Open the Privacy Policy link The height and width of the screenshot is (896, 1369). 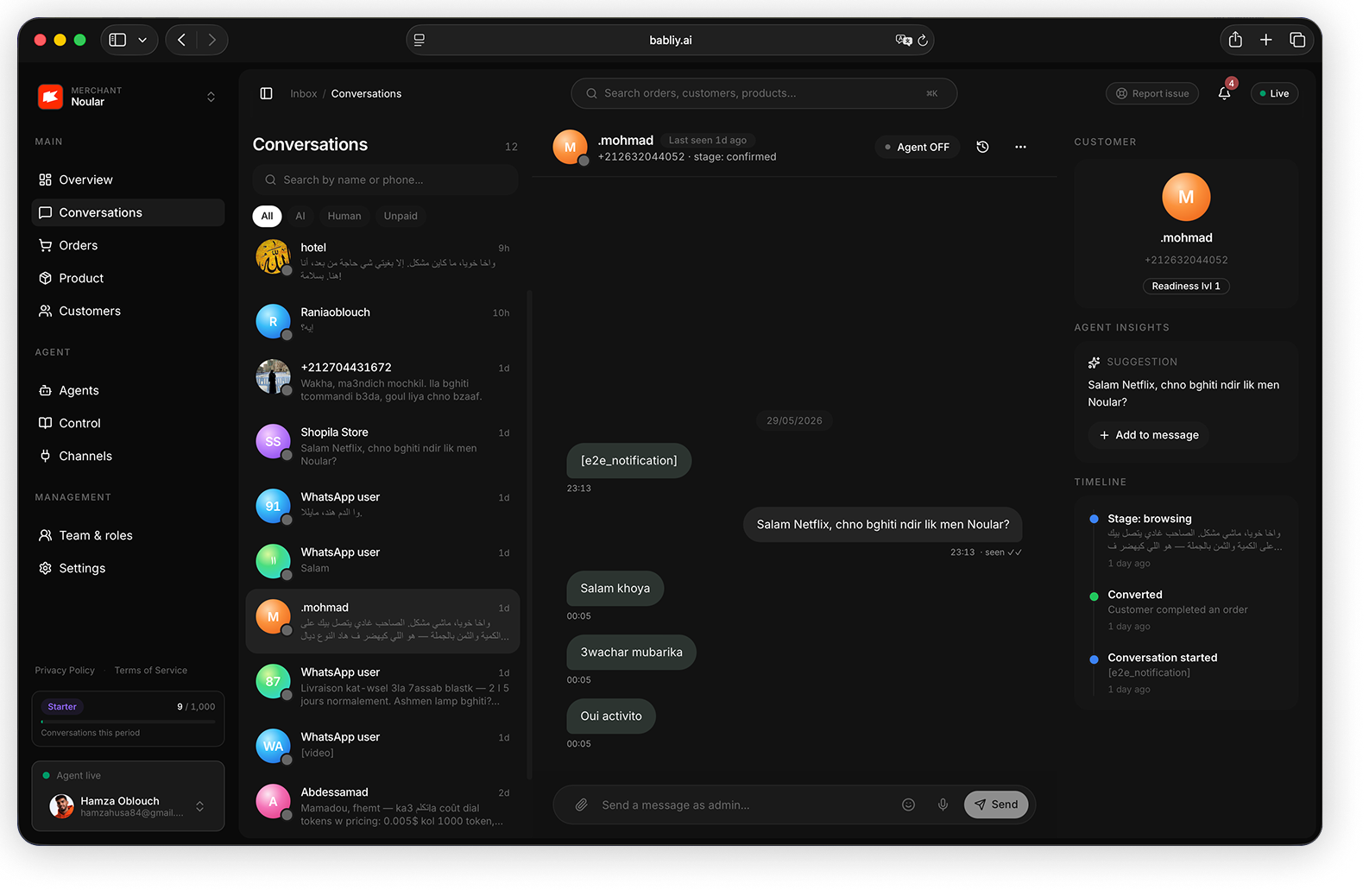(65, 671)
